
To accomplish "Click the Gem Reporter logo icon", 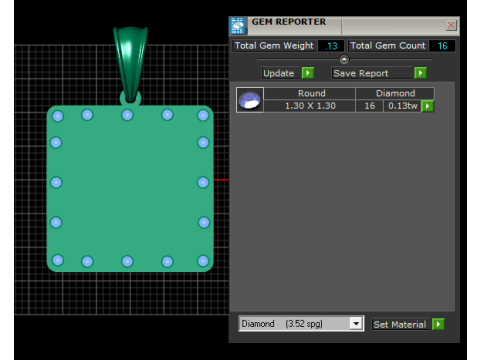I will pos(238,26).
